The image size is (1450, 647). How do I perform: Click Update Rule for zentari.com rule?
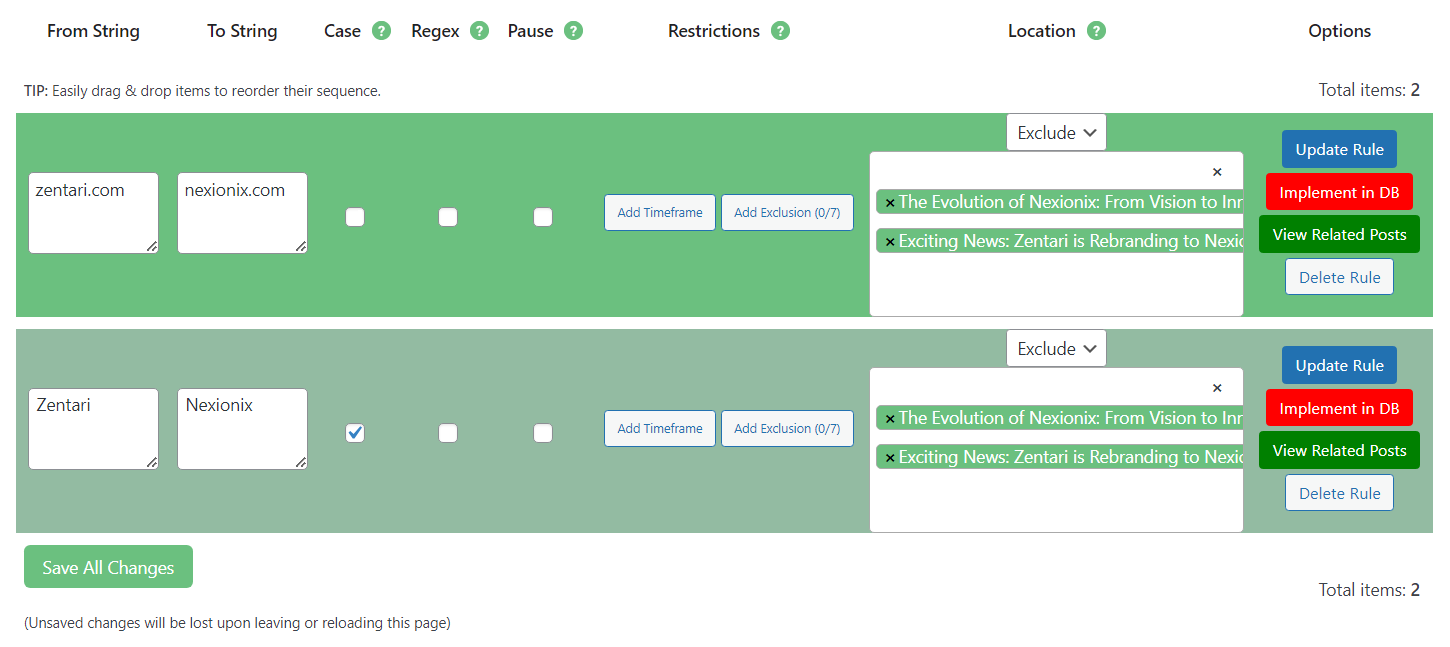tap(1339, 149)
